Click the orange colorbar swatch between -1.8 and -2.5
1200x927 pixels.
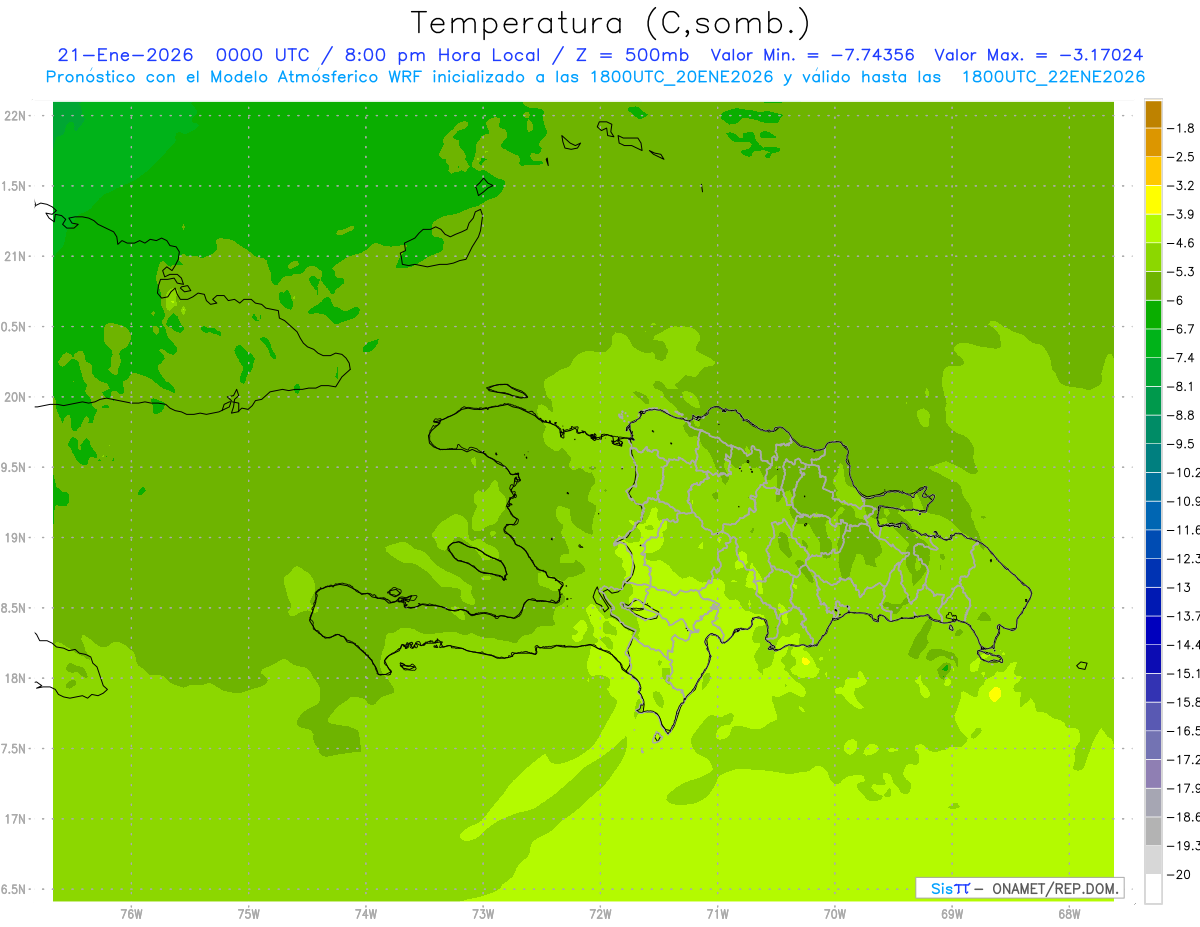click(1153, 143)
